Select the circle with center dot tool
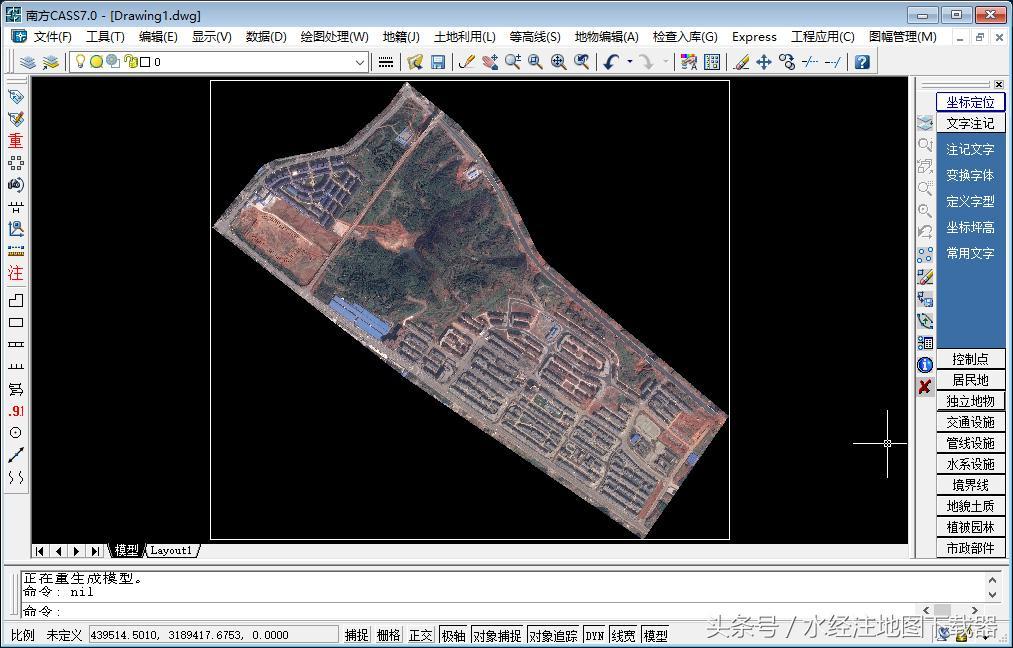This screenshot has height=648, width=1013. point(16,433)
